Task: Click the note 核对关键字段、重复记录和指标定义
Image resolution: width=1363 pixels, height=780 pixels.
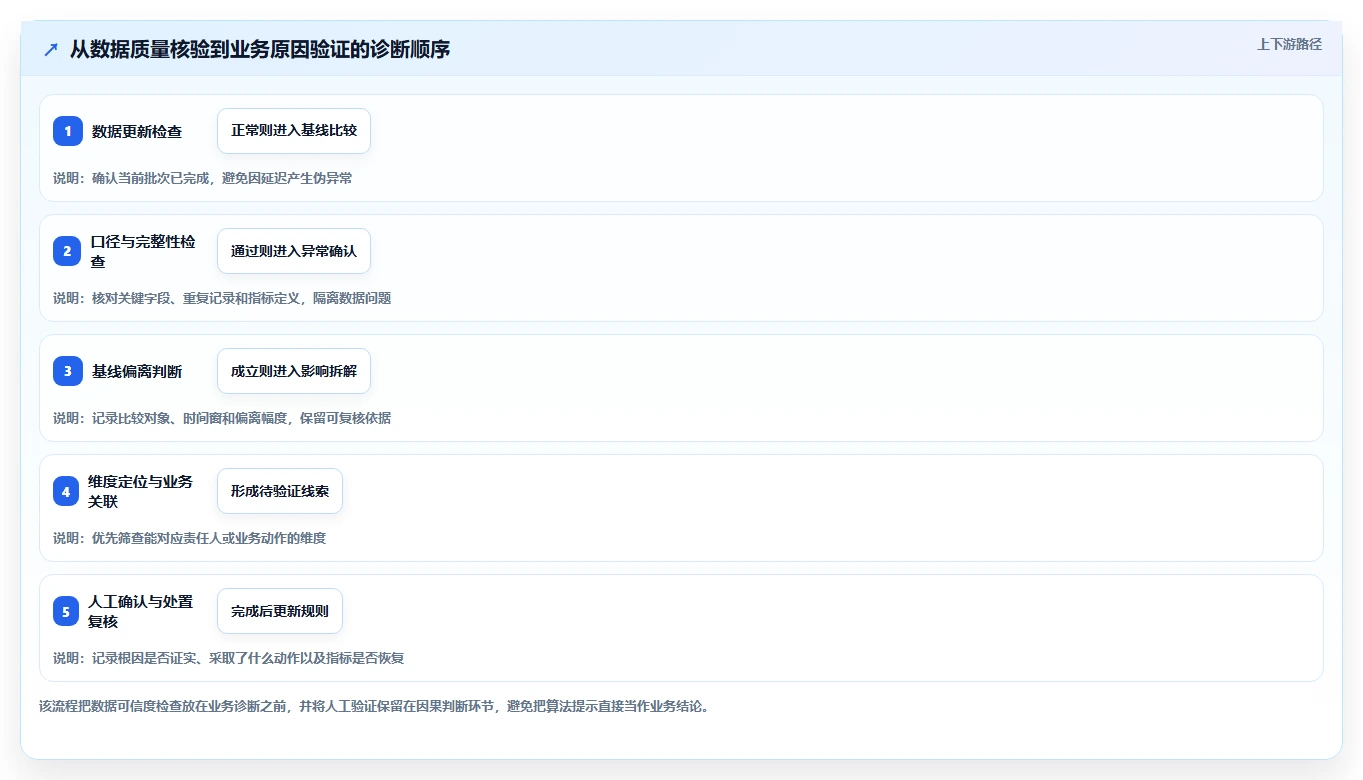Action: point(195,298)
